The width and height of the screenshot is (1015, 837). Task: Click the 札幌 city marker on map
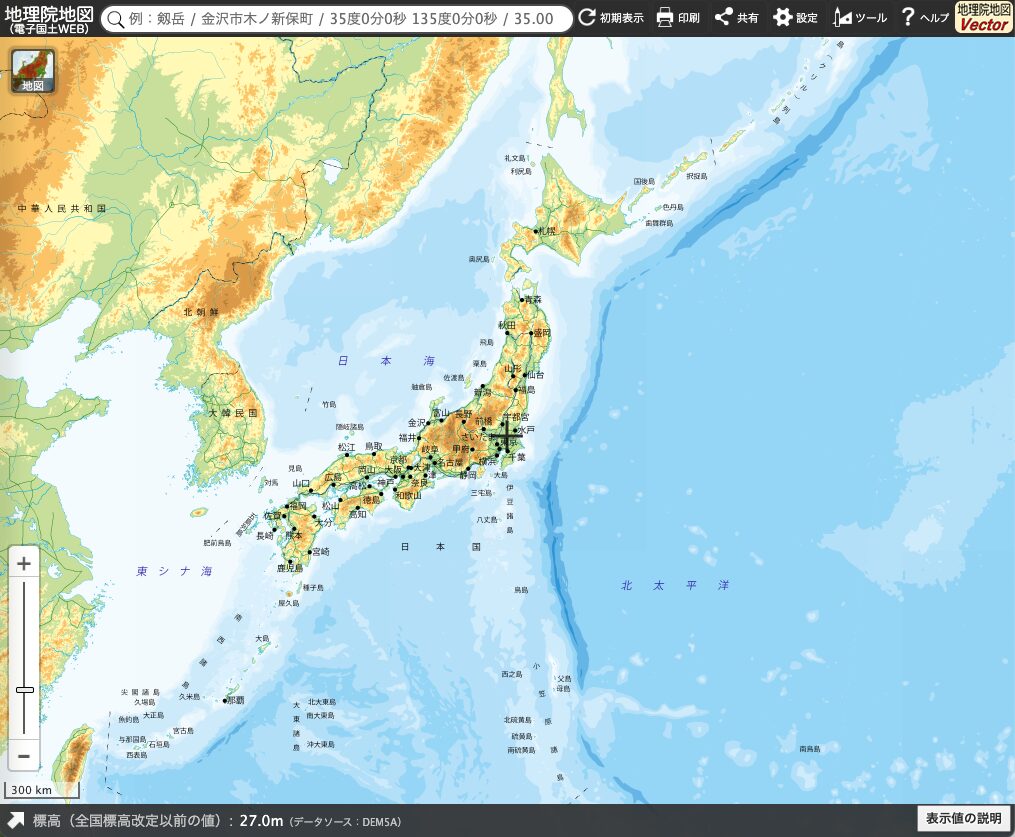[538, 231]
